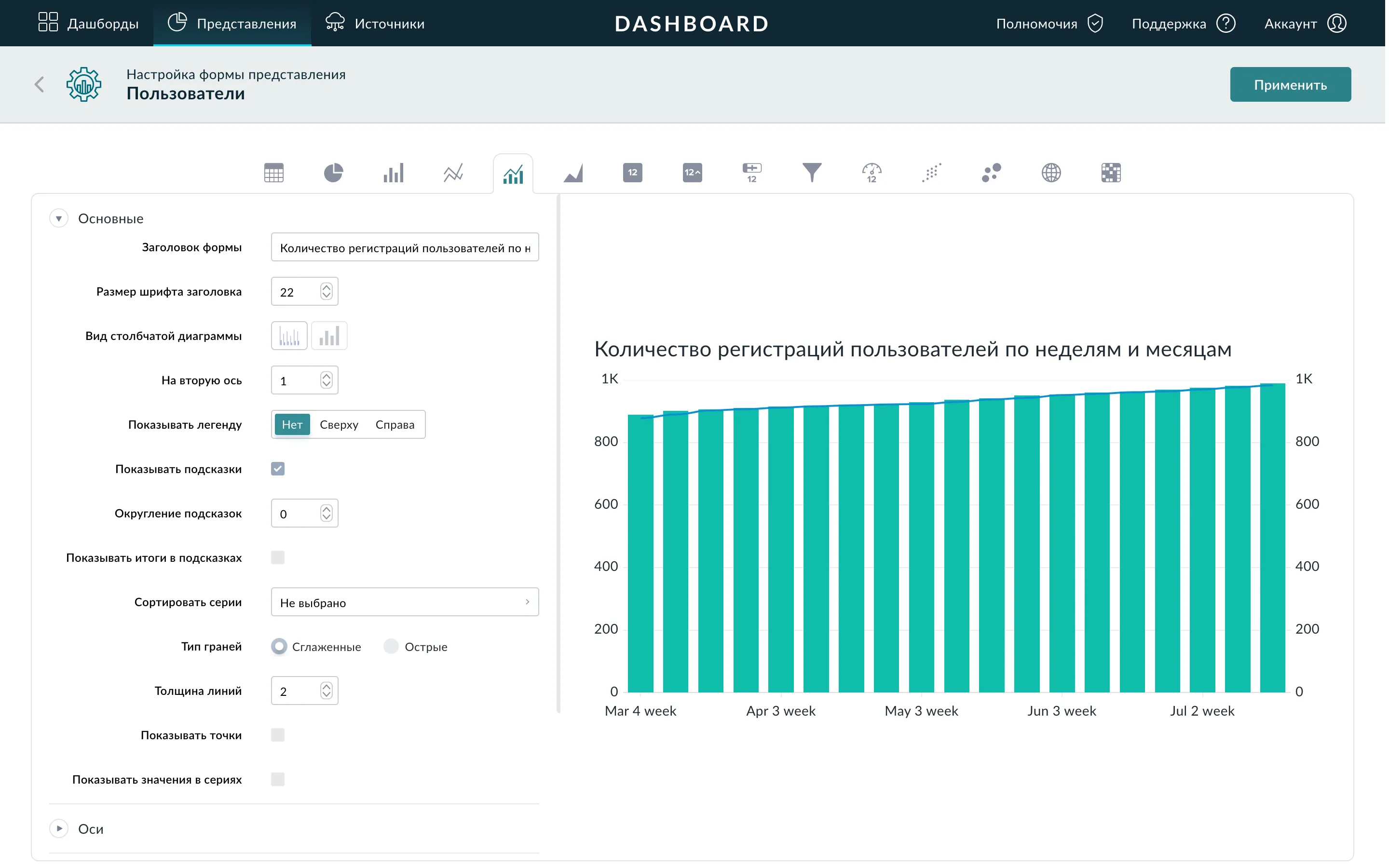Click Толщина линий value field
Viewport: 1389px width, 868px height.
[304, 691]
